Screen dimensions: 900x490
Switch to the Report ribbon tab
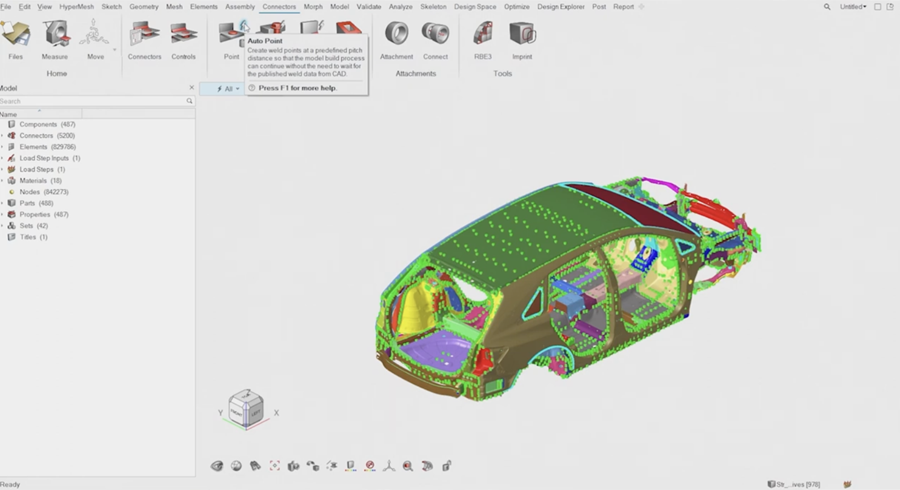[x=623, y=7]
